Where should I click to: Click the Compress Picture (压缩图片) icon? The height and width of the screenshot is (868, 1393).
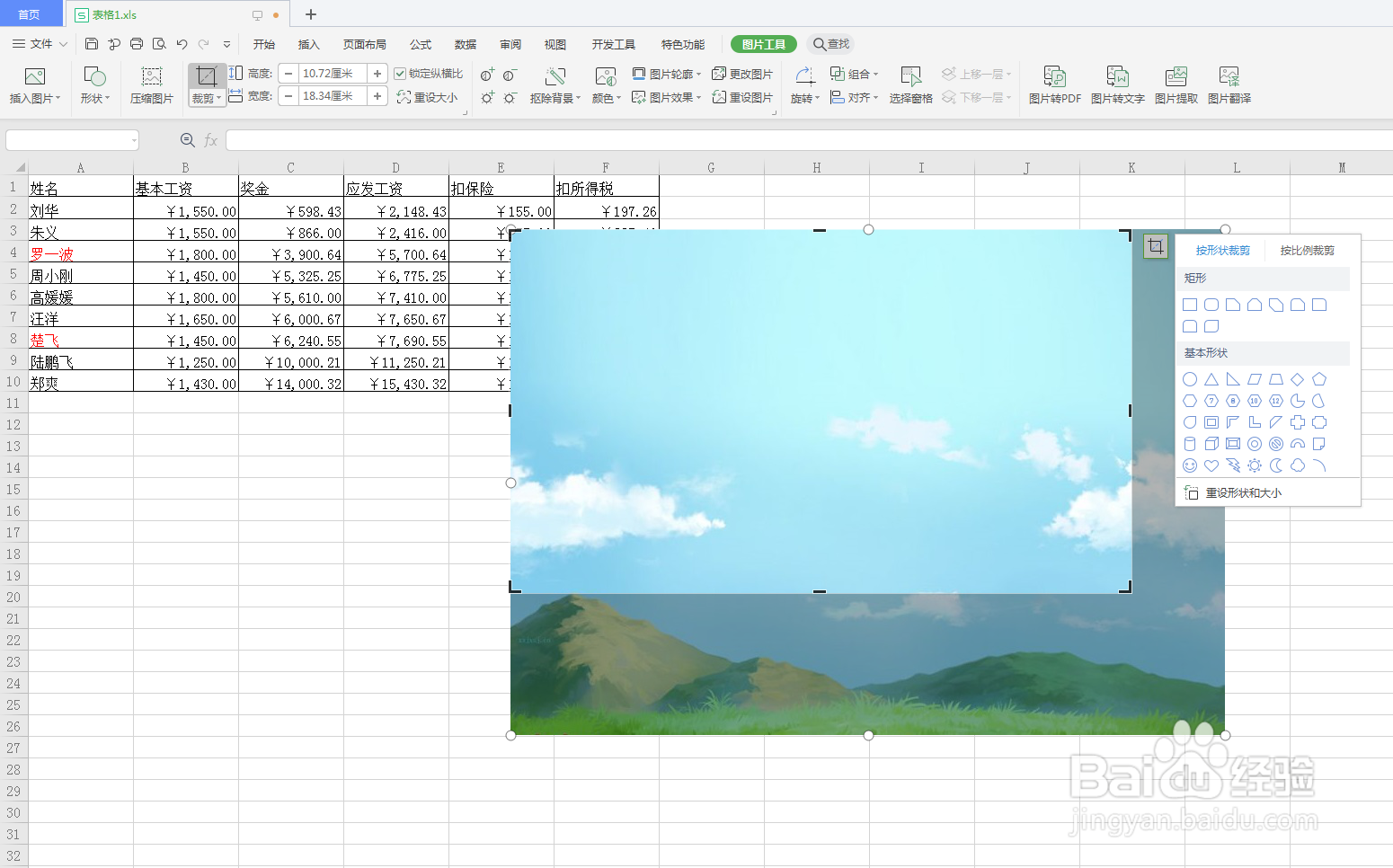[x=152, y=77]
